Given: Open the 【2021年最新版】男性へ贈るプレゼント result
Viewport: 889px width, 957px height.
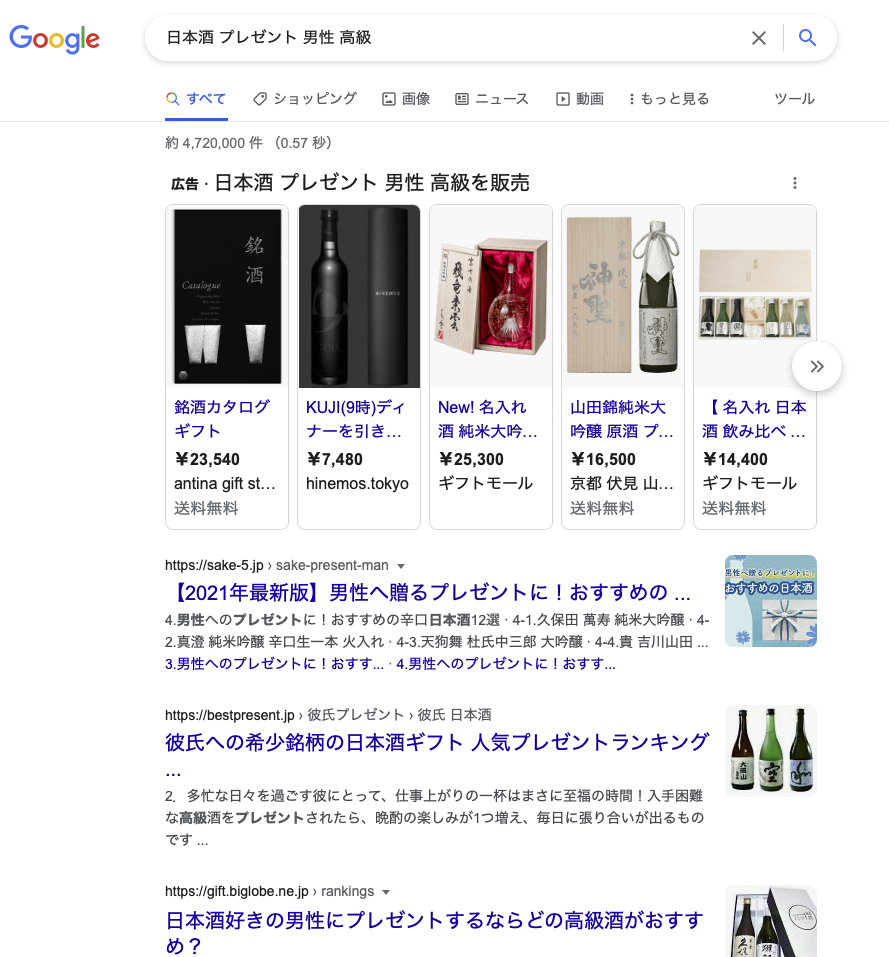Looking at the screenshot, I should pyautogui.click(x=428, y=592).
